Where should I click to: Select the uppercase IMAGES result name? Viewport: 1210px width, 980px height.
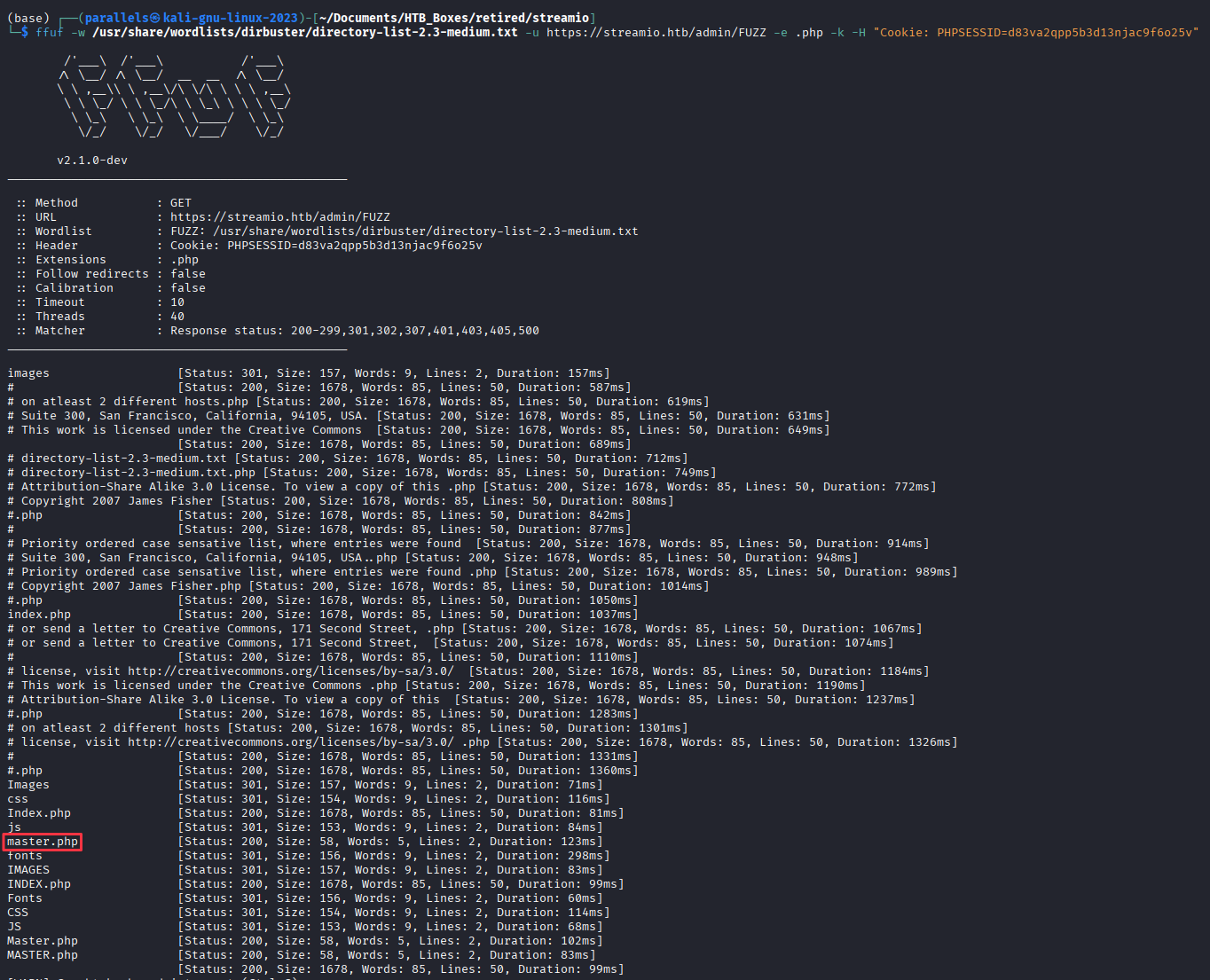(28, 870)
